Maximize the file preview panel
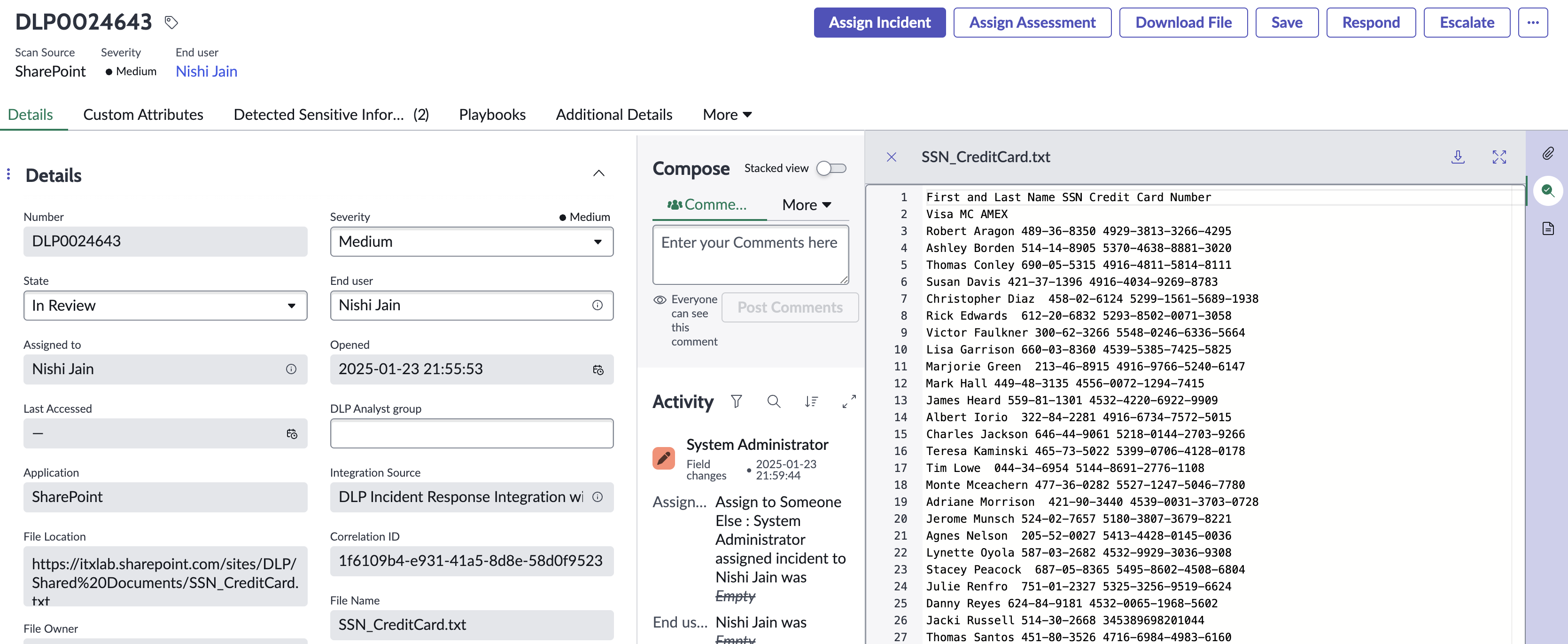Image resolution: width=1568 pixels, height=644 pixels. [1499, 157]
